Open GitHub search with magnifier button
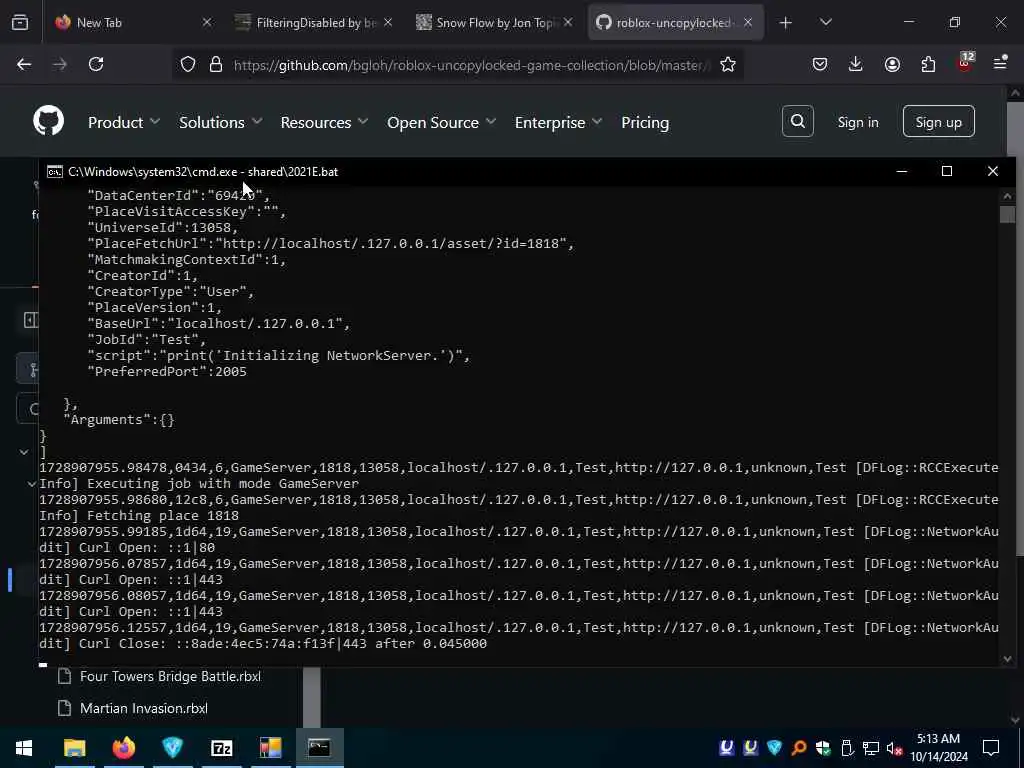Image resolution: width=1024 pixels, height=768 pixels. coord(797,121)
